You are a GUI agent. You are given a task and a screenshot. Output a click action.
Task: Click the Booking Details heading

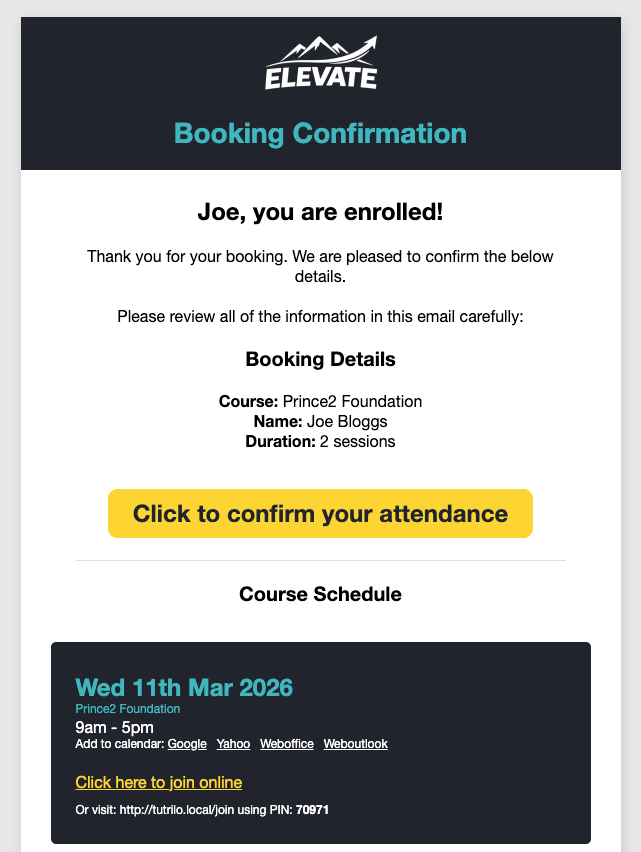click(x=320, y=359)
